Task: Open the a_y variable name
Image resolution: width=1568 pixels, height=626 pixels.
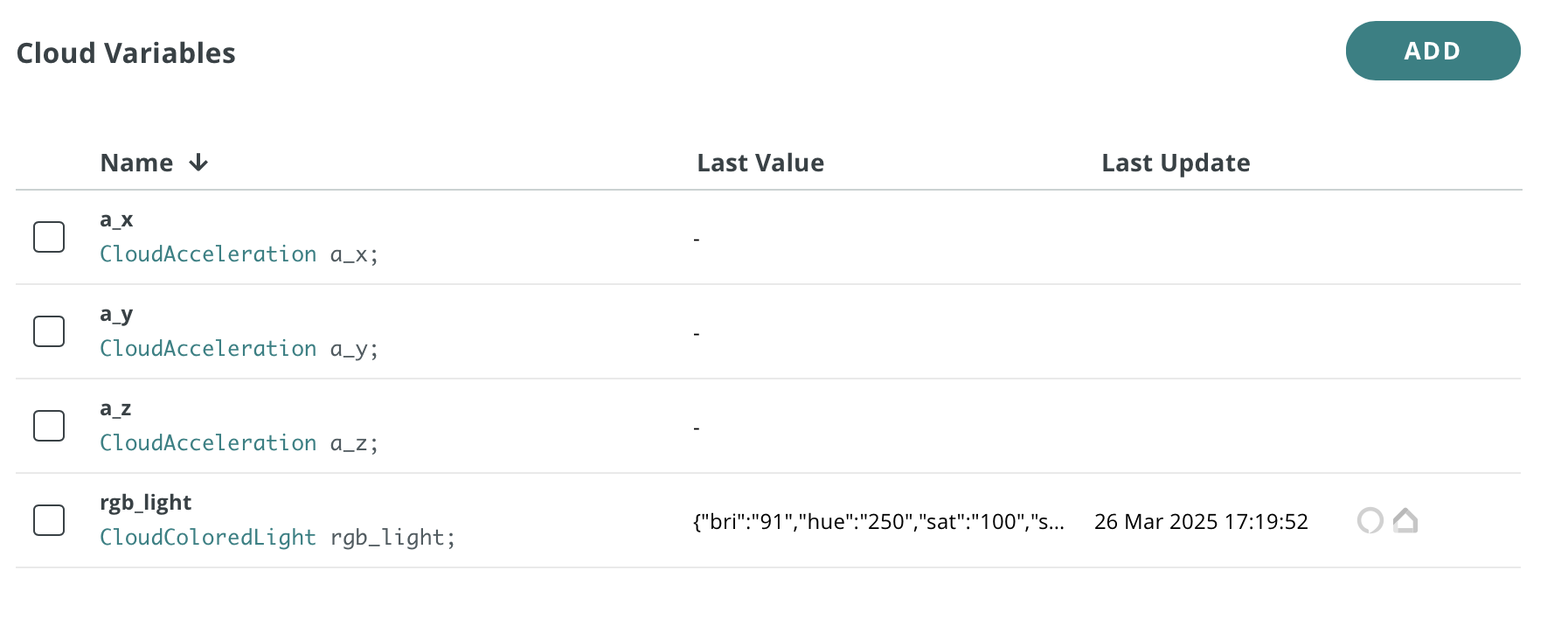Action: tap(116, 314)
